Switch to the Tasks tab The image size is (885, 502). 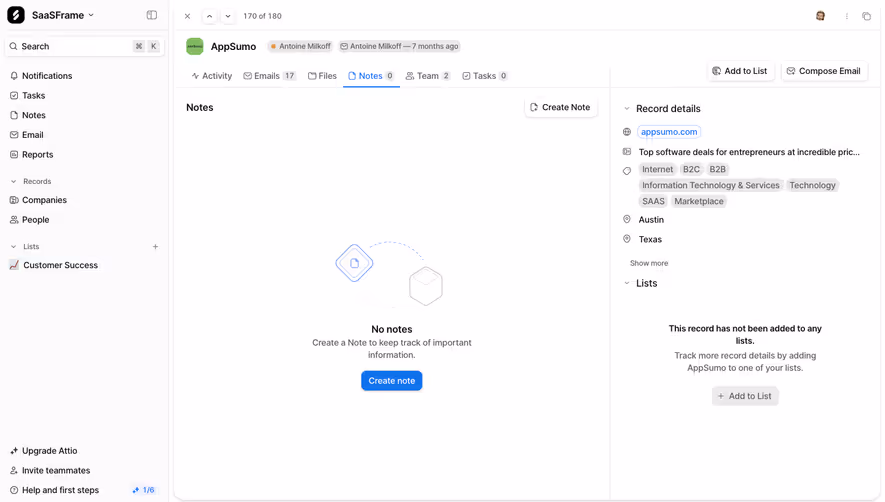pos(485,76)
